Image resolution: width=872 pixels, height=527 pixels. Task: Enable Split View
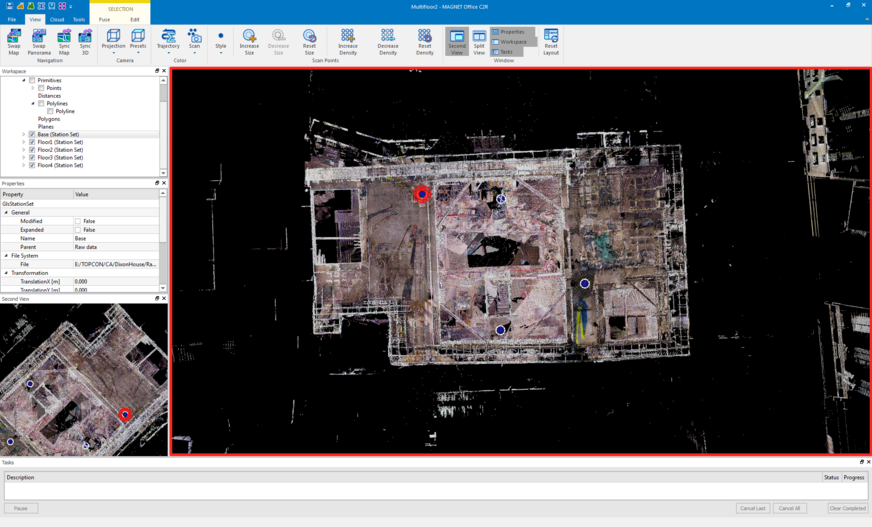pos(479,41)
